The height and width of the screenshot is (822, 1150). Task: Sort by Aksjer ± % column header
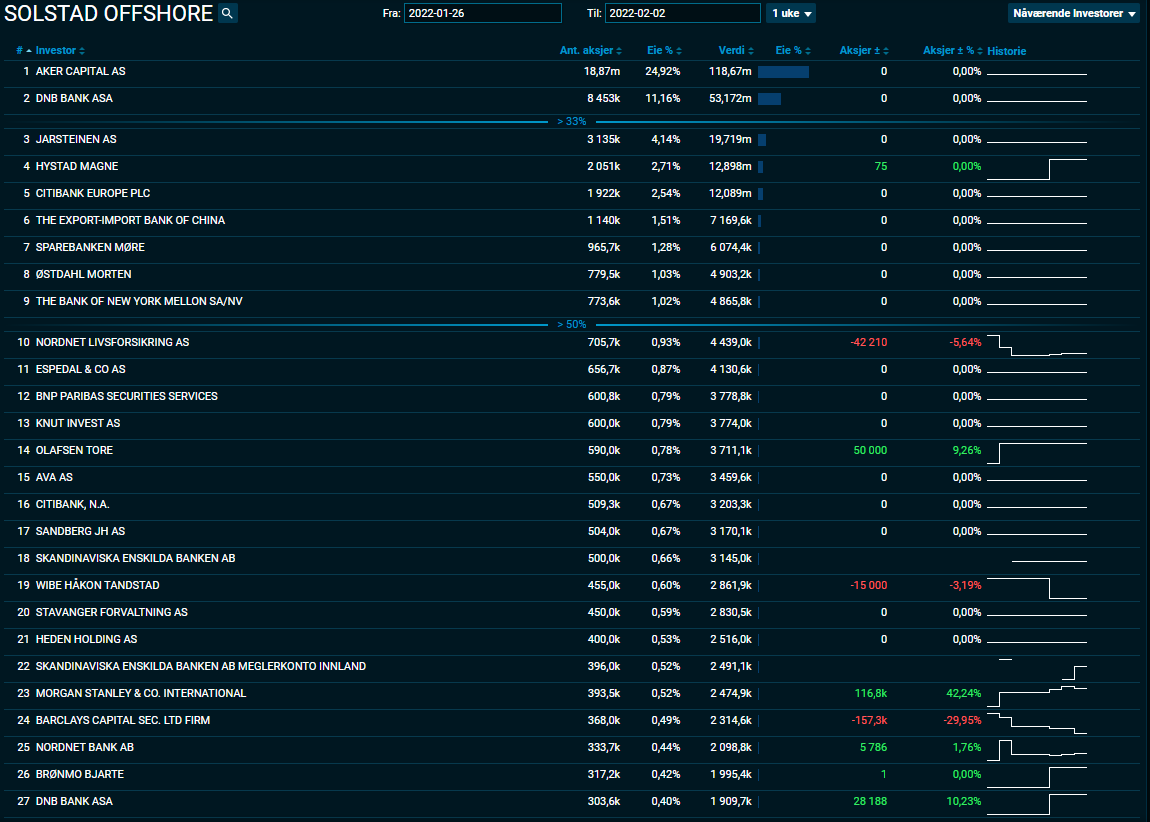953,51
